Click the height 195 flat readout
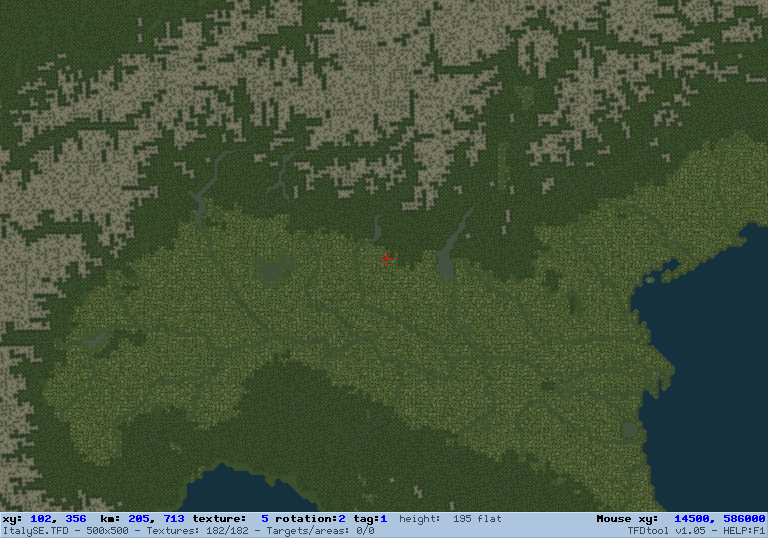Screen dimensions: 768x538 tap(450, 519)
